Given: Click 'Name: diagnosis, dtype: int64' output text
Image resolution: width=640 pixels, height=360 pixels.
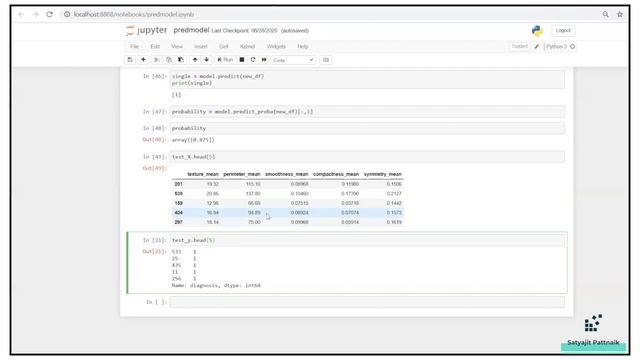Looking at the screenshot, I should 216,285.
